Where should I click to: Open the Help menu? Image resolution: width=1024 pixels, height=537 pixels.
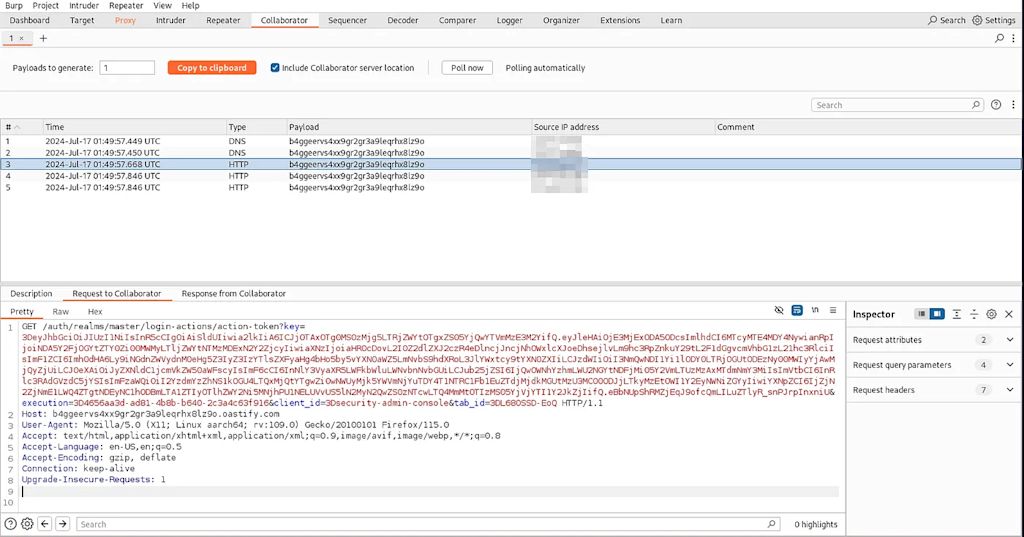[191, 5]
